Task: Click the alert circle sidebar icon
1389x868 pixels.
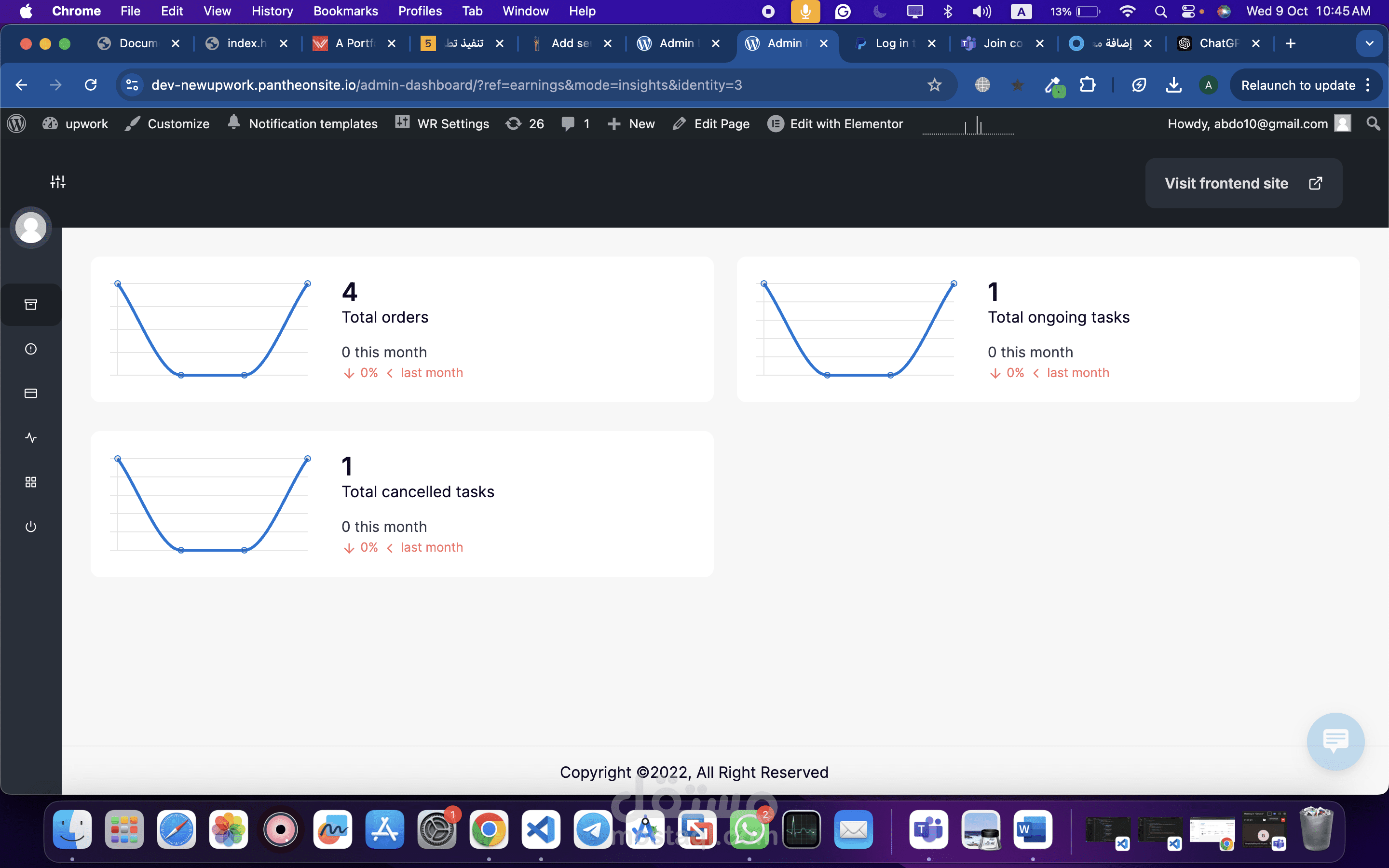Action: click(x=31, y=349)
